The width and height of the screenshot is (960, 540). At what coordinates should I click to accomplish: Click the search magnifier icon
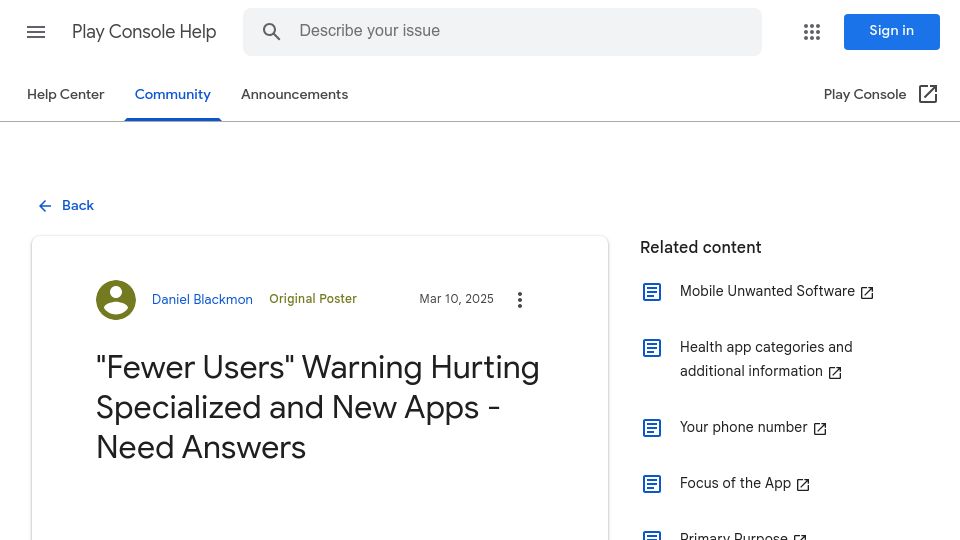[x=271, y=32]
